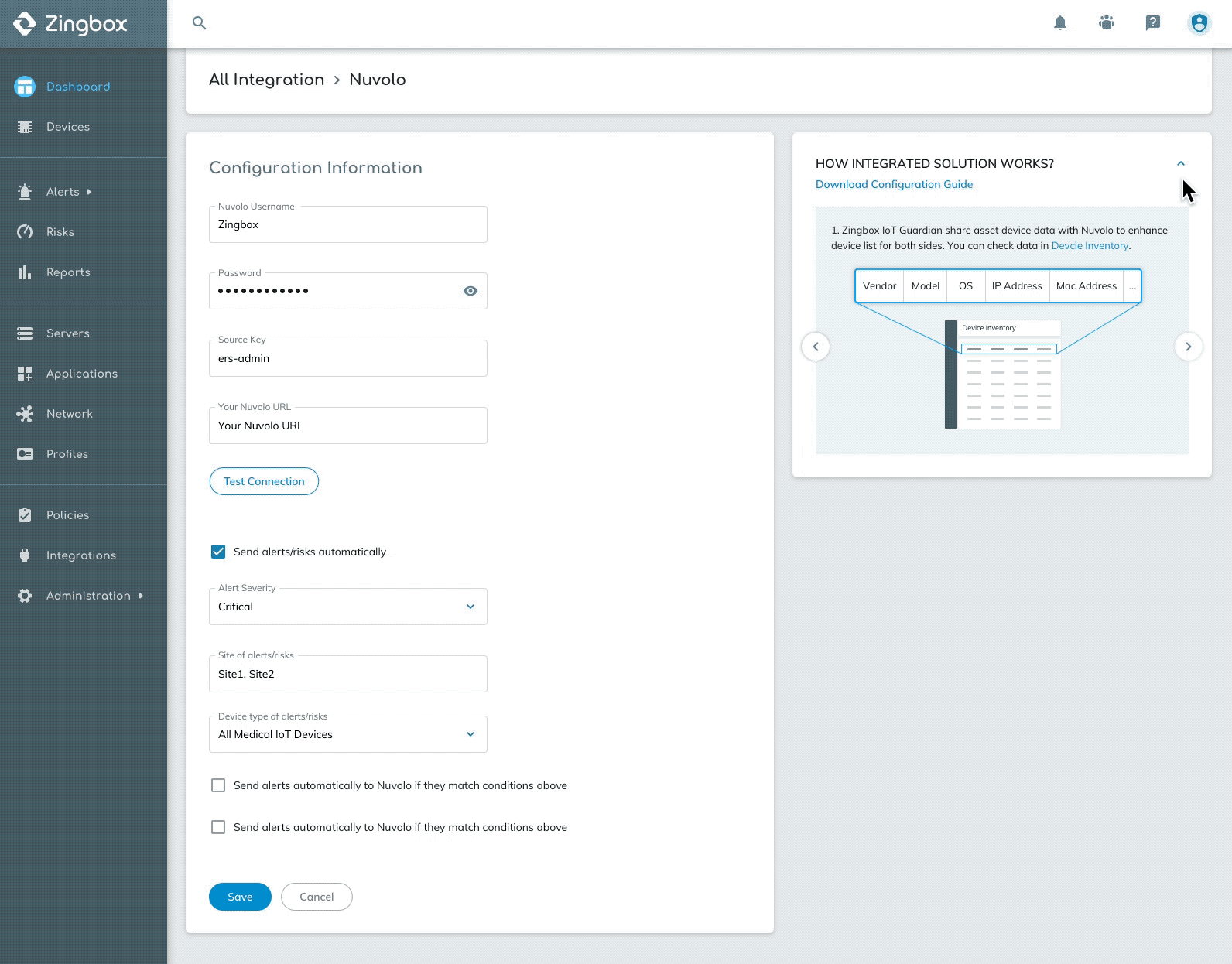Click the Integrations plug icon
This screenshot has height=964, width=1232.
point(25,555)
